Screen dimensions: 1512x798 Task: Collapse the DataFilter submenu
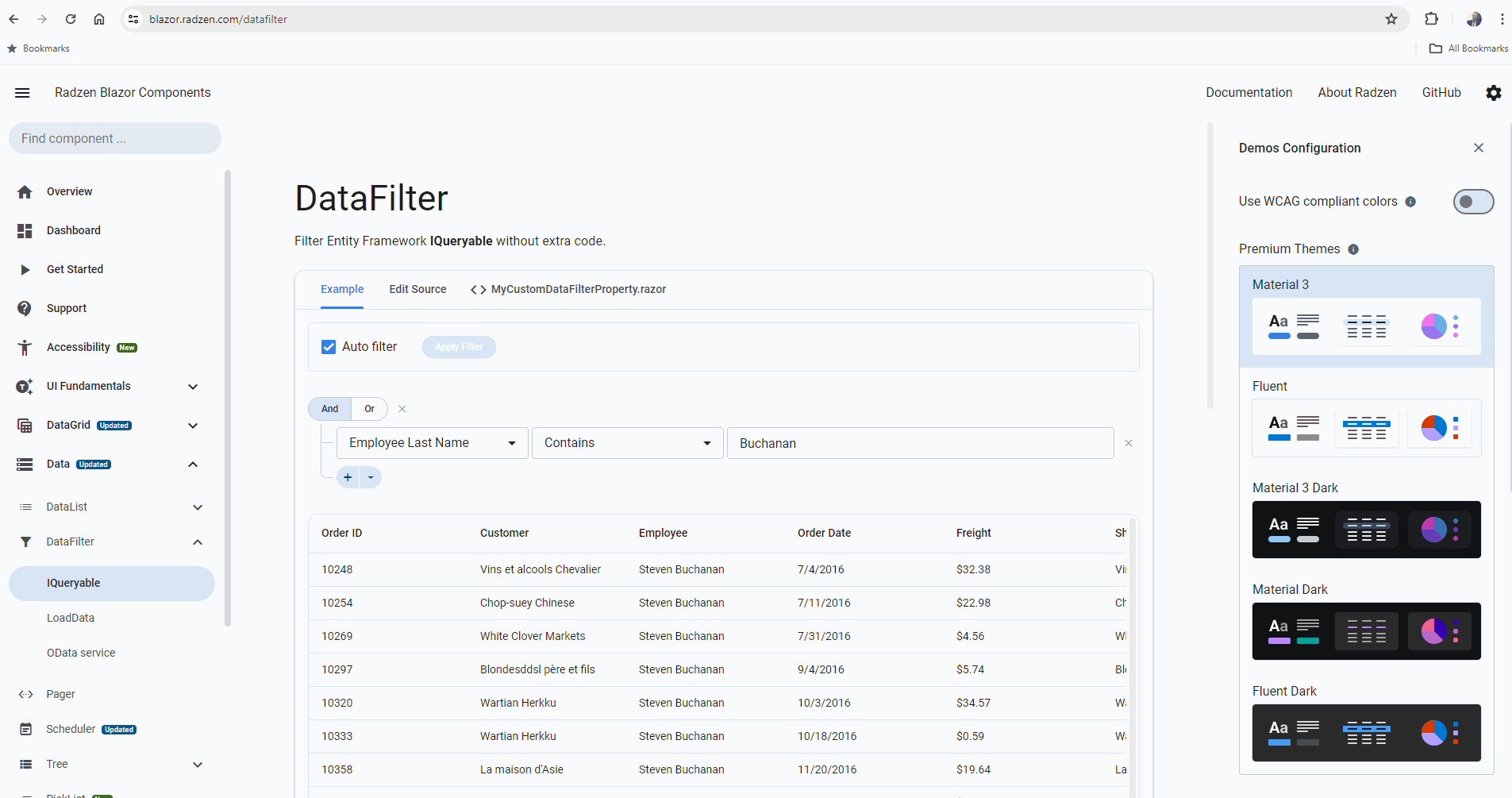click(x=198, y=542)
